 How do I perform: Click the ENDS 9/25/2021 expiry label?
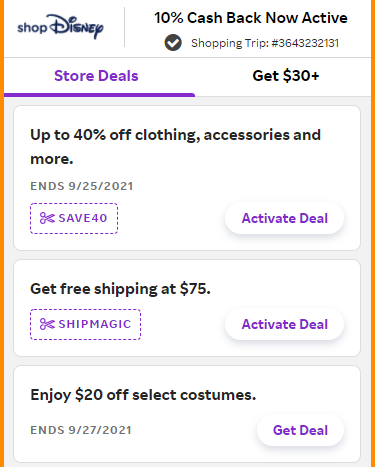click(x=82, y=186)
